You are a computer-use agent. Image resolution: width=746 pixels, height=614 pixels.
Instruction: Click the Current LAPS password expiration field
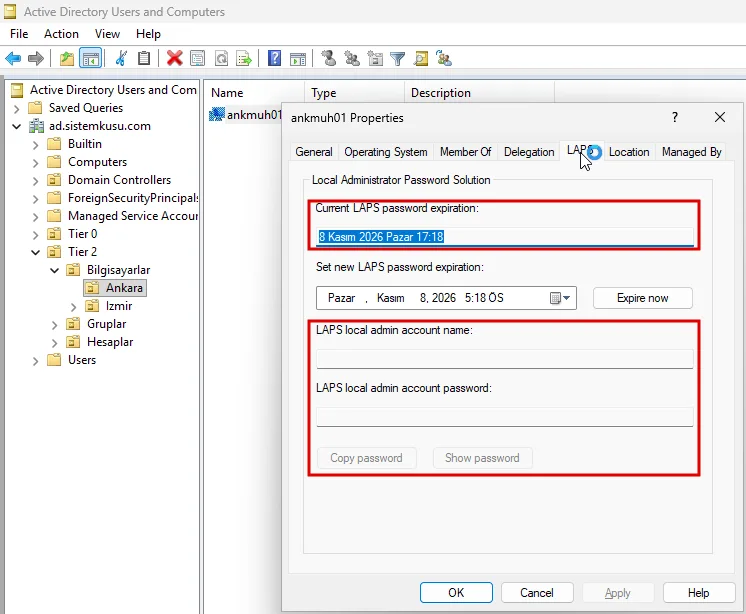pos(505,236)
